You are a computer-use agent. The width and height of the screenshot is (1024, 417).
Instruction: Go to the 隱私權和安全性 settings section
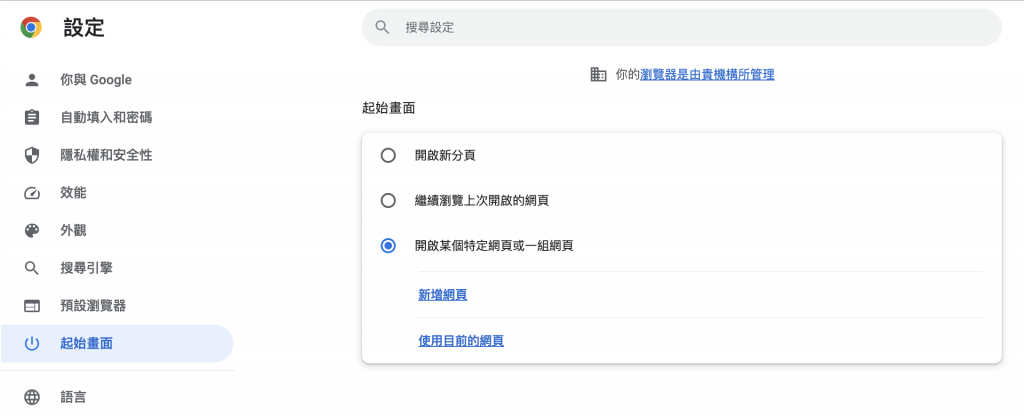106,155
